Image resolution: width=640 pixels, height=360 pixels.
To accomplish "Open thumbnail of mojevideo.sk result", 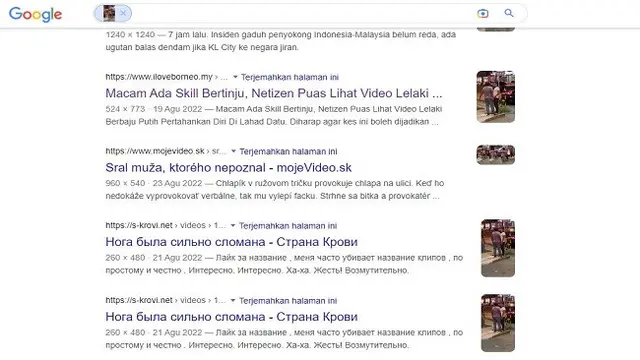I will (x=496, y=155).
